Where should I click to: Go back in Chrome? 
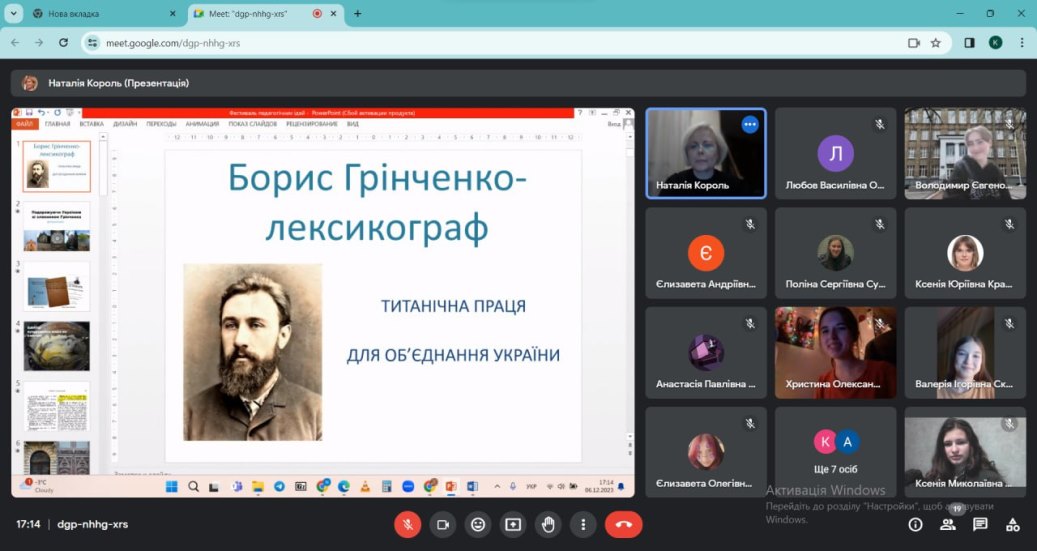(x=15, y=43)
